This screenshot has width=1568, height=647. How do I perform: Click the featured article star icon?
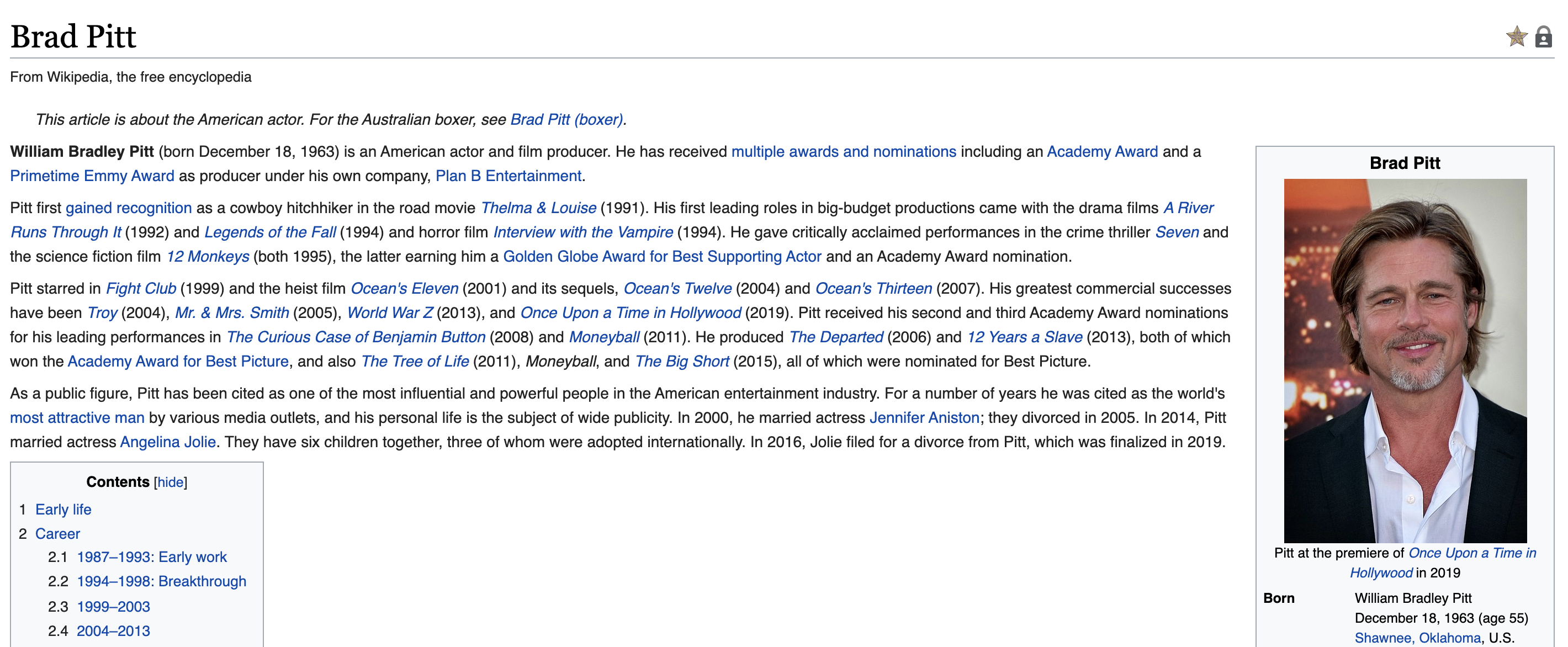tap(1516, 36)
